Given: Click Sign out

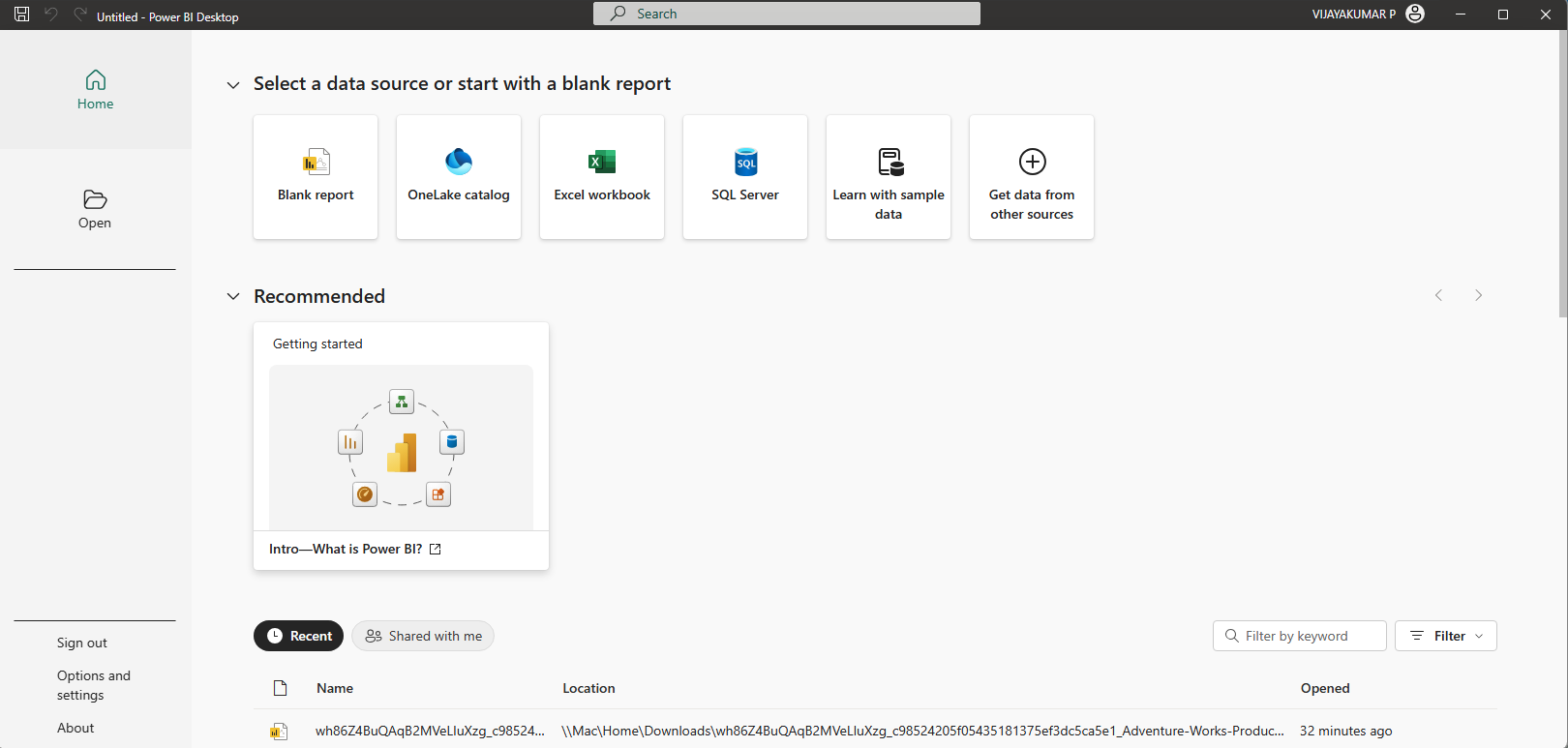Looking at the screenshot, I should click(x=82, y=643).
